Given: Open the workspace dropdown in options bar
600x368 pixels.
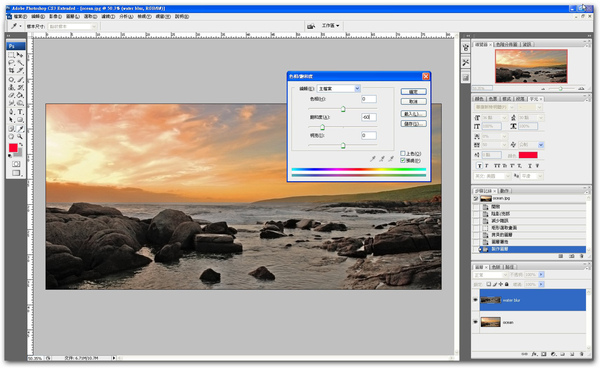Looking at the screenshot, I should click(330, 26).
